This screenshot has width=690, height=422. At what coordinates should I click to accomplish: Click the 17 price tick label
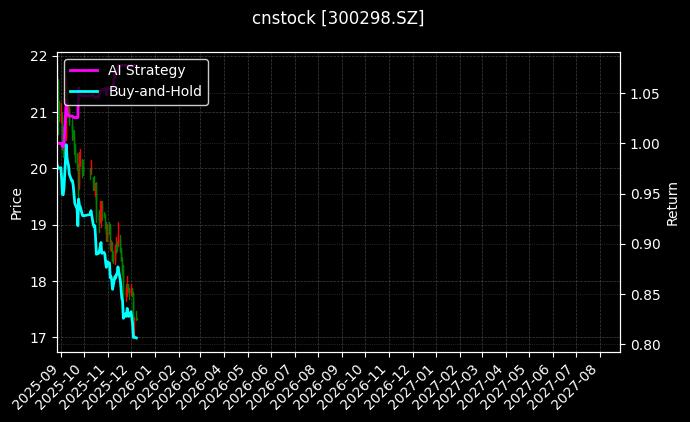click(38, 338)
